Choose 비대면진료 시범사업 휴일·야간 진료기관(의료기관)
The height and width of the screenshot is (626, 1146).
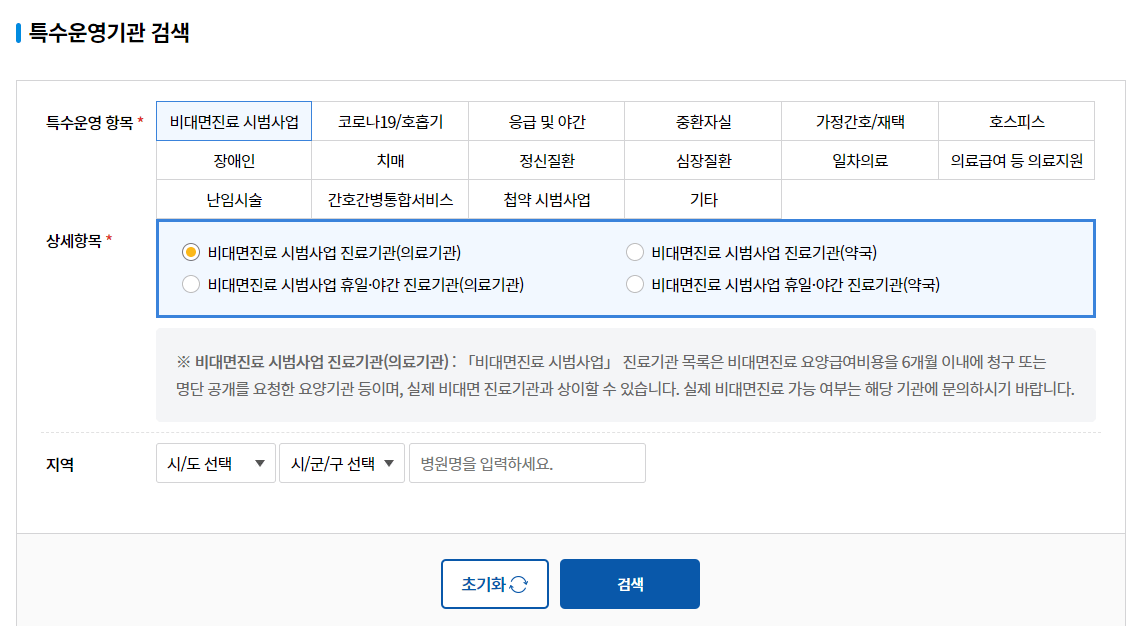click(x=191, y=284)
